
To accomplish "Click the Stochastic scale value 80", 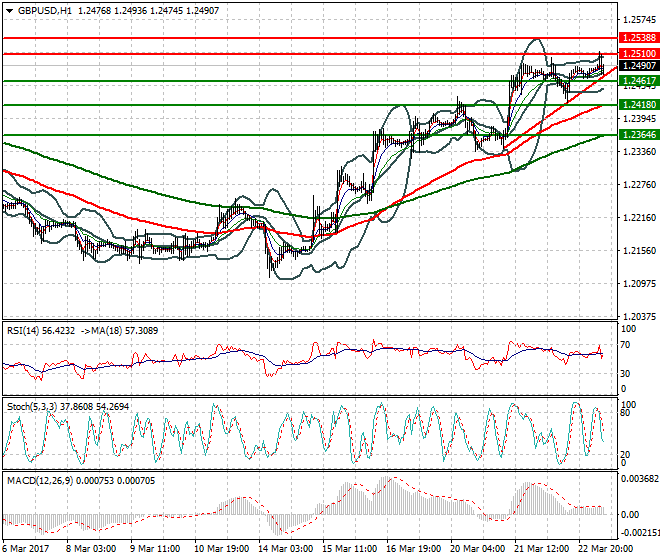I will point(626,413).
